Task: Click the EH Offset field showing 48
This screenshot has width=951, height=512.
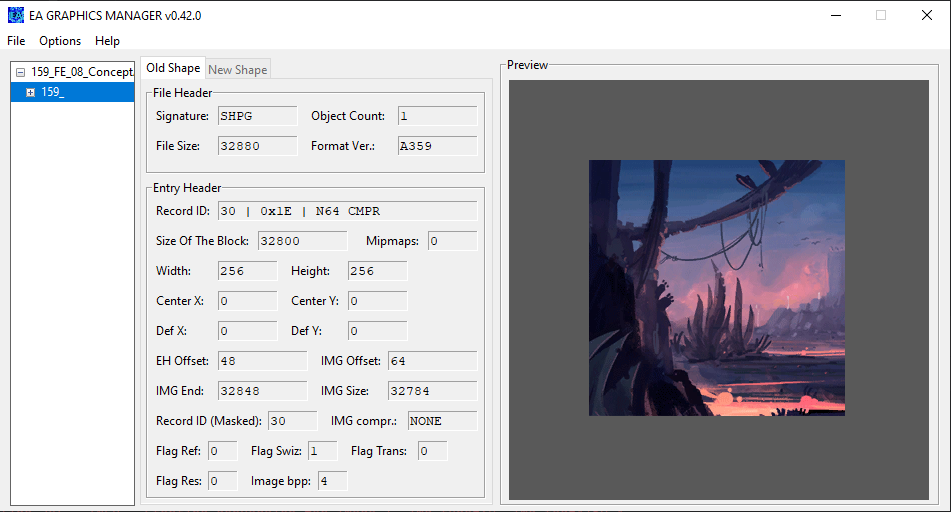Action: (263, 361)
